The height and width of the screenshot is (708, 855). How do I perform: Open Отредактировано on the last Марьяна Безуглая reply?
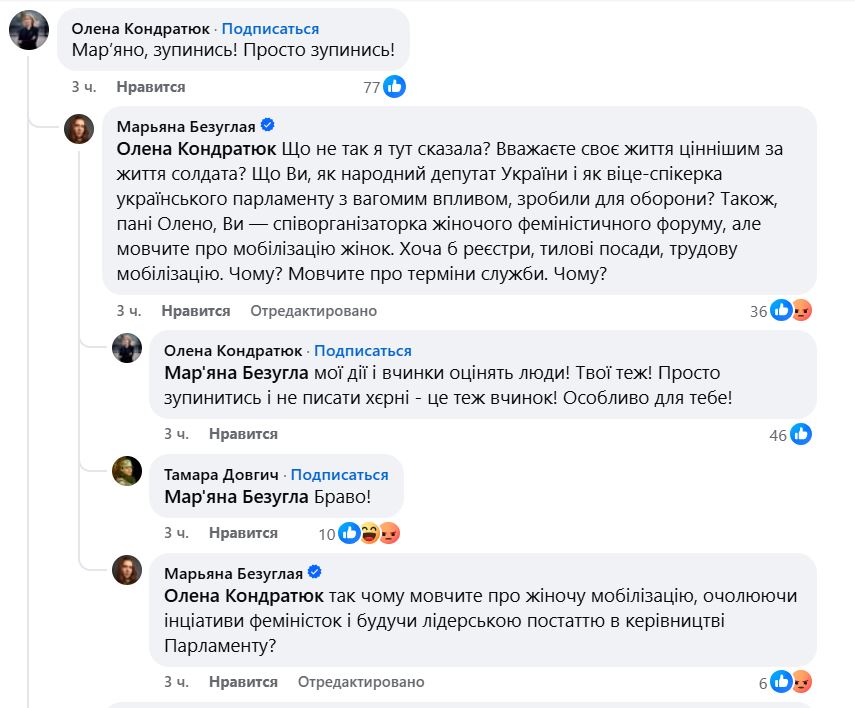pos(361,682)
